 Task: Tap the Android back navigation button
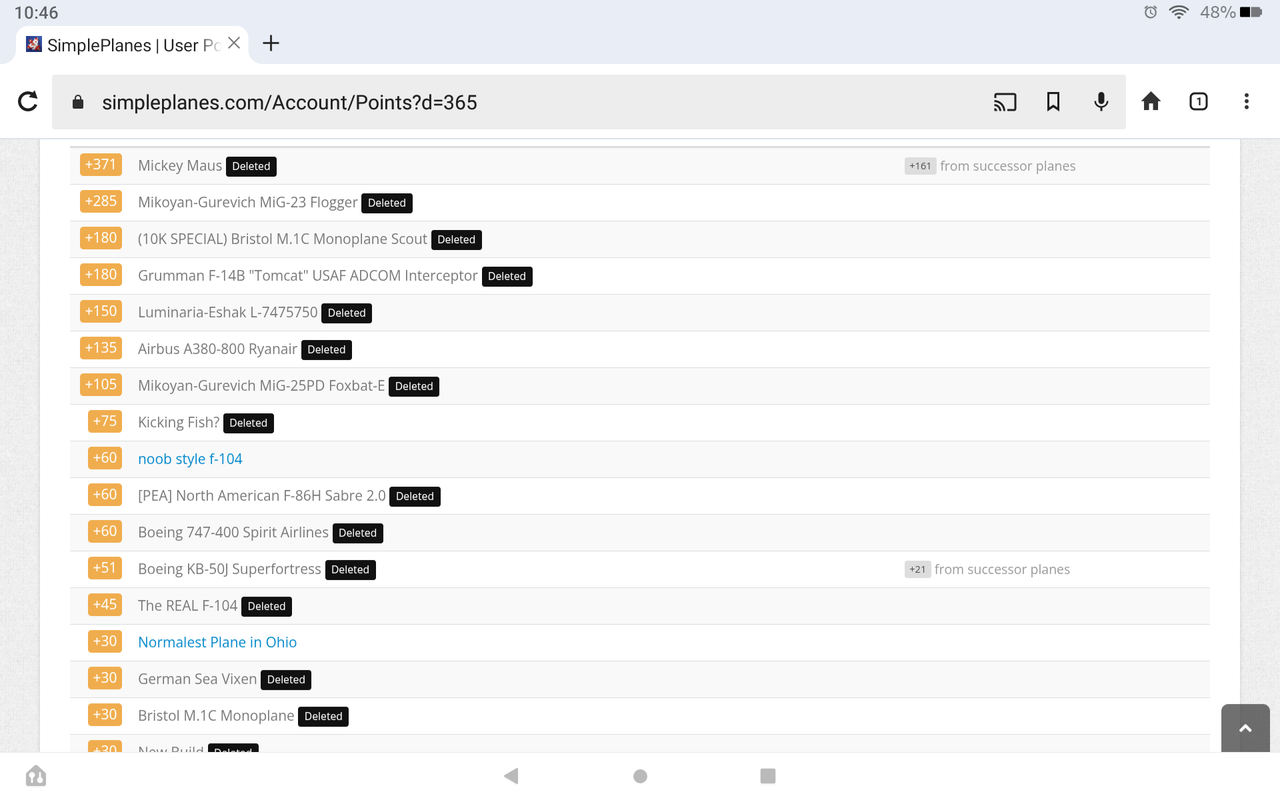[x=511, y=776]
